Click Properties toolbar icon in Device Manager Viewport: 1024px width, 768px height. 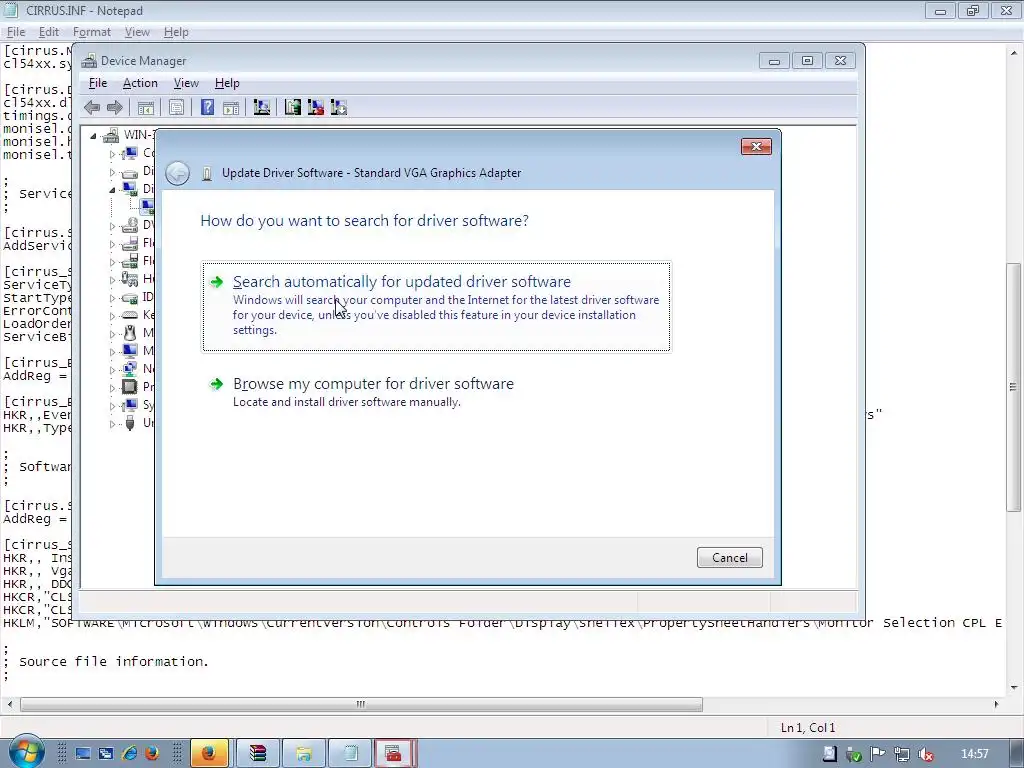point(176,108)
